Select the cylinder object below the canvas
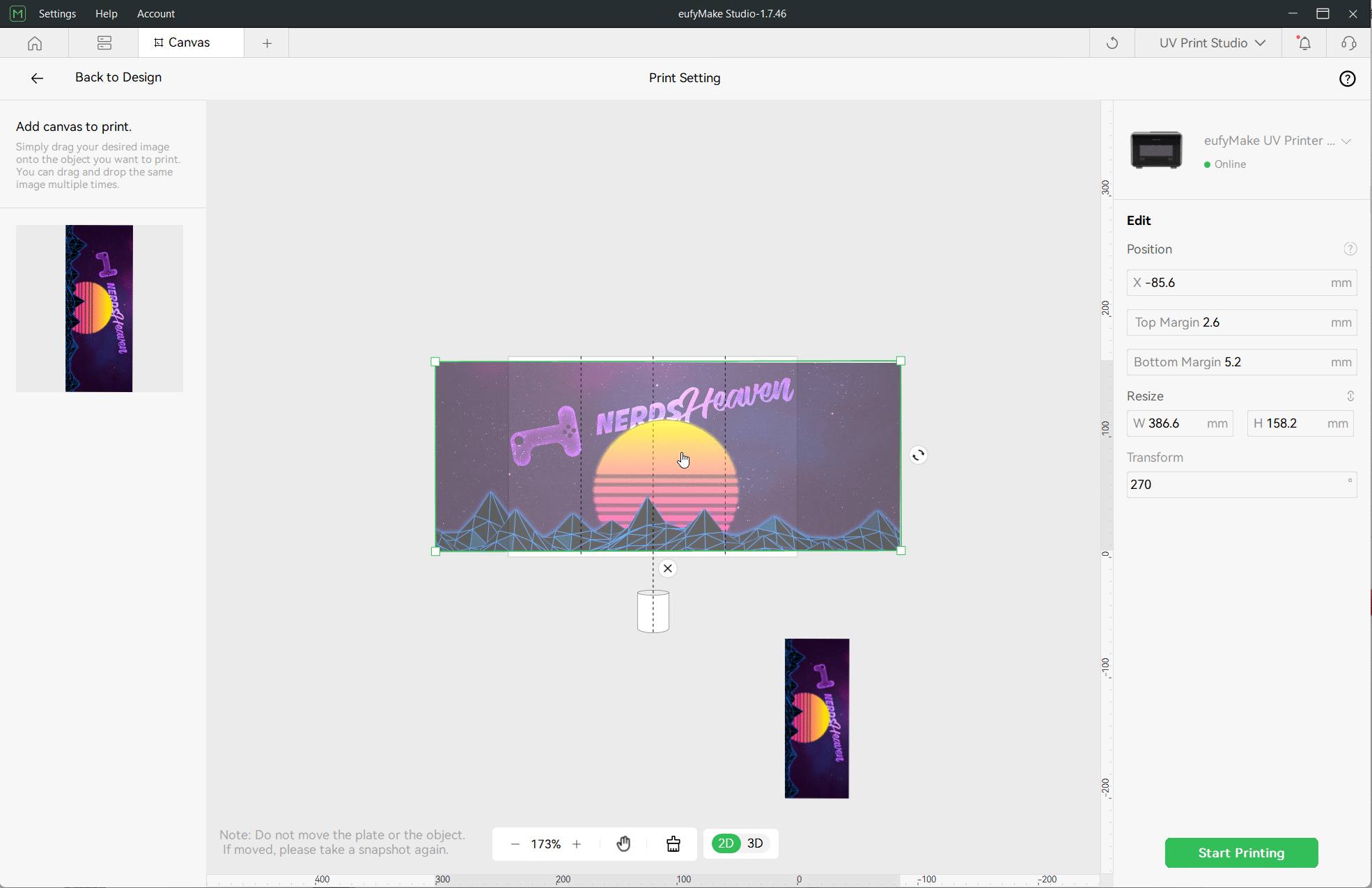This screenshot has width=1372, height=888. 653,612
